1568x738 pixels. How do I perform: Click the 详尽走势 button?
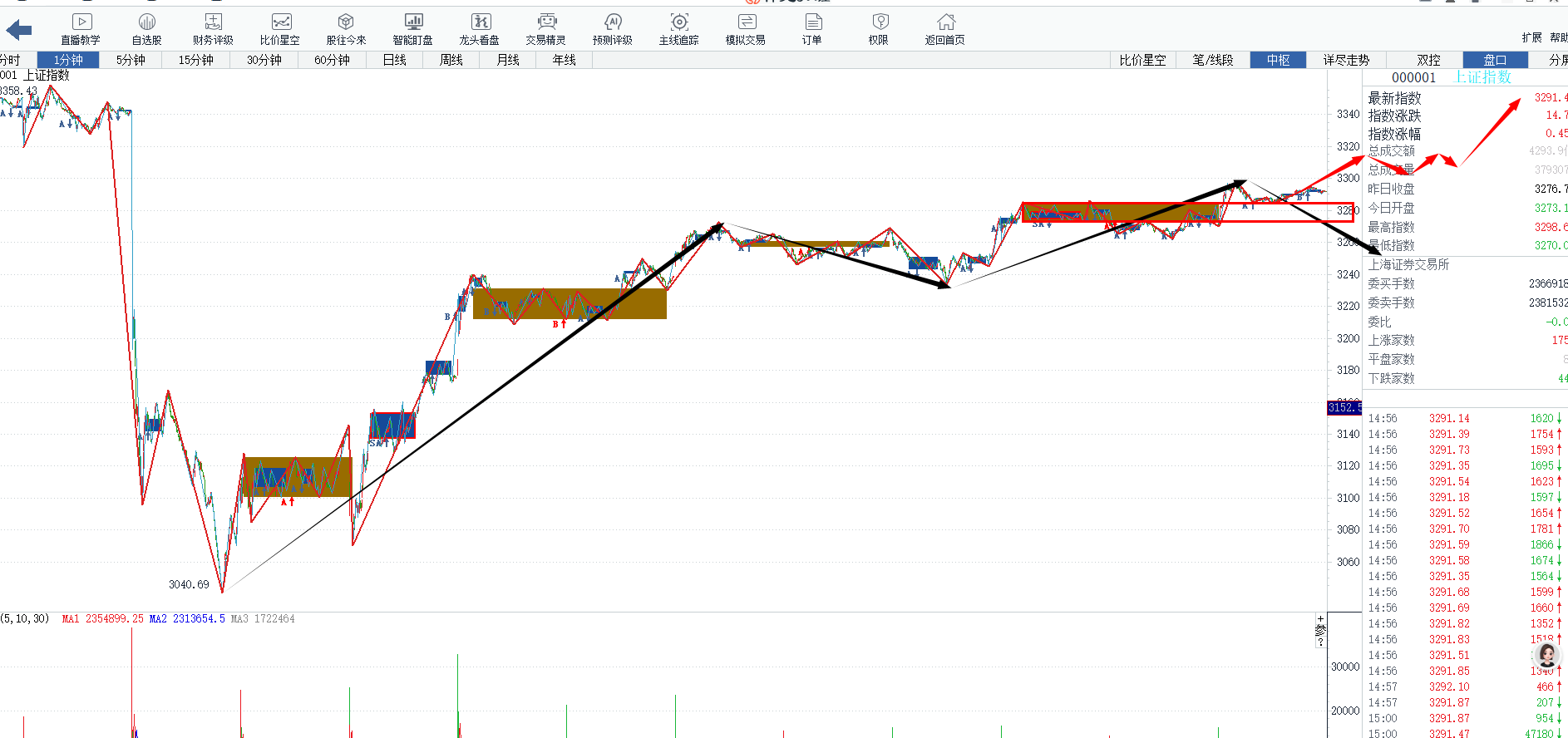tap(1346, 60)
